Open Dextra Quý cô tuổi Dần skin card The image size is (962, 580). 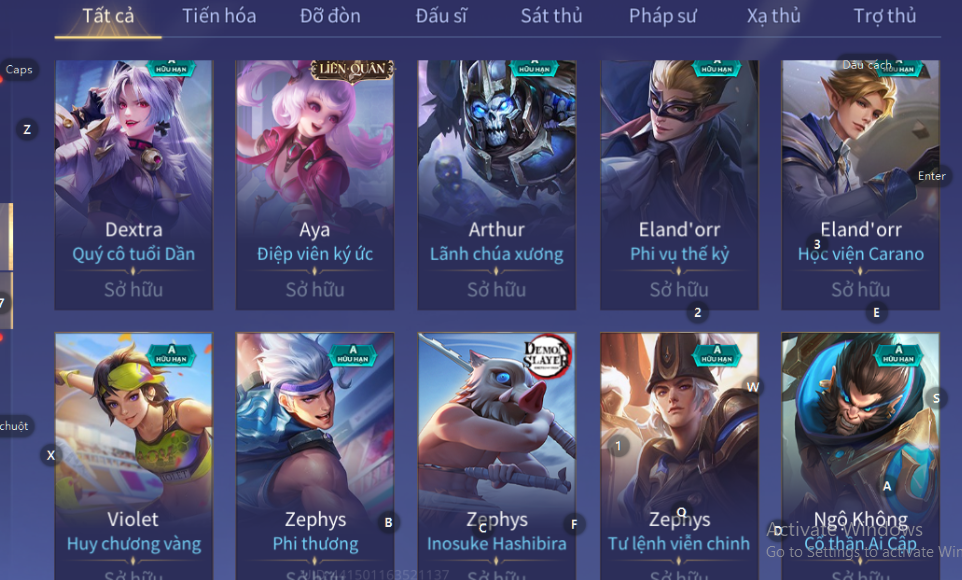point(134,184)
